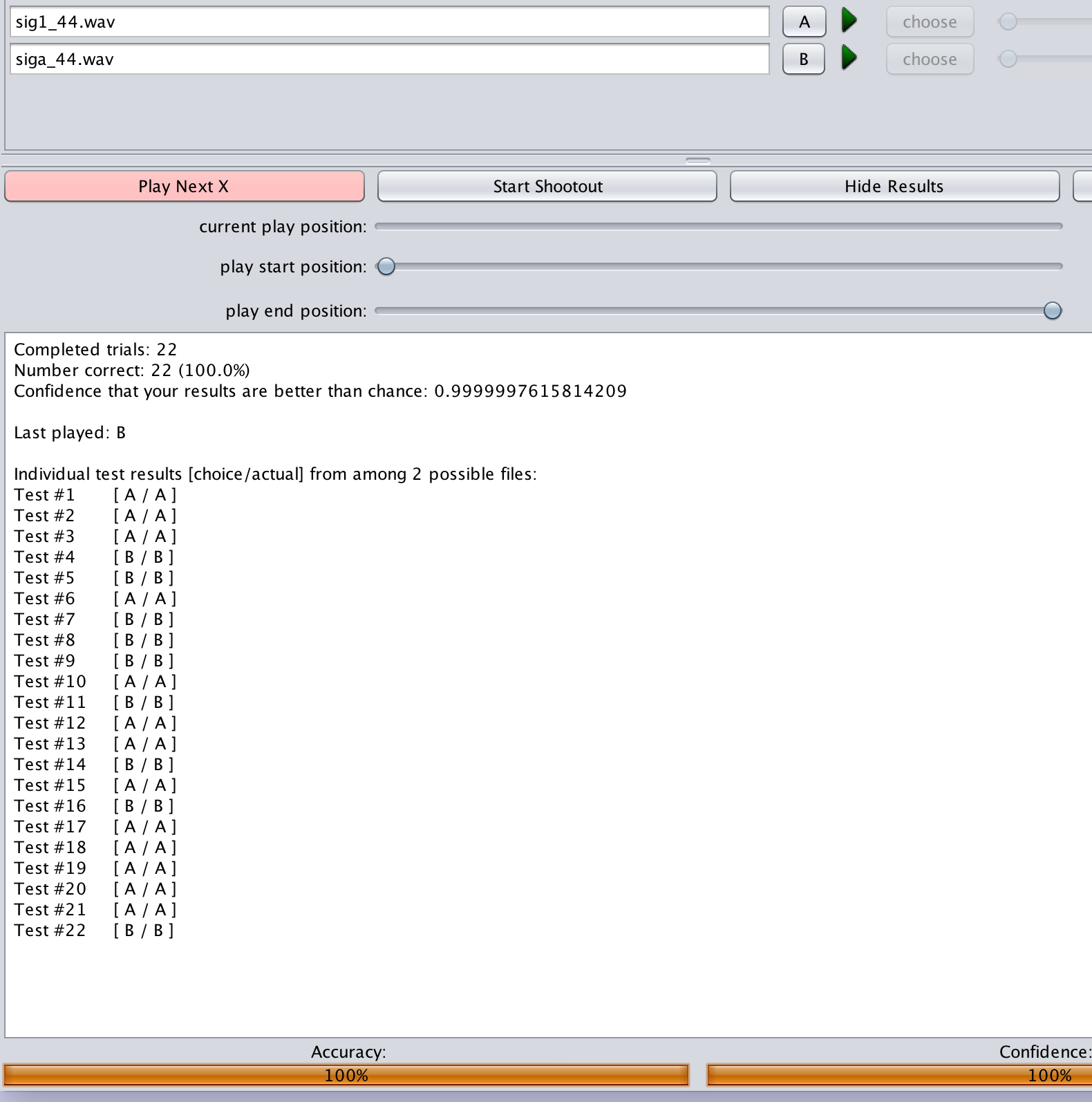Click the current play position track
This screenshot has width=1092, height=1102.
pos(719,226)
